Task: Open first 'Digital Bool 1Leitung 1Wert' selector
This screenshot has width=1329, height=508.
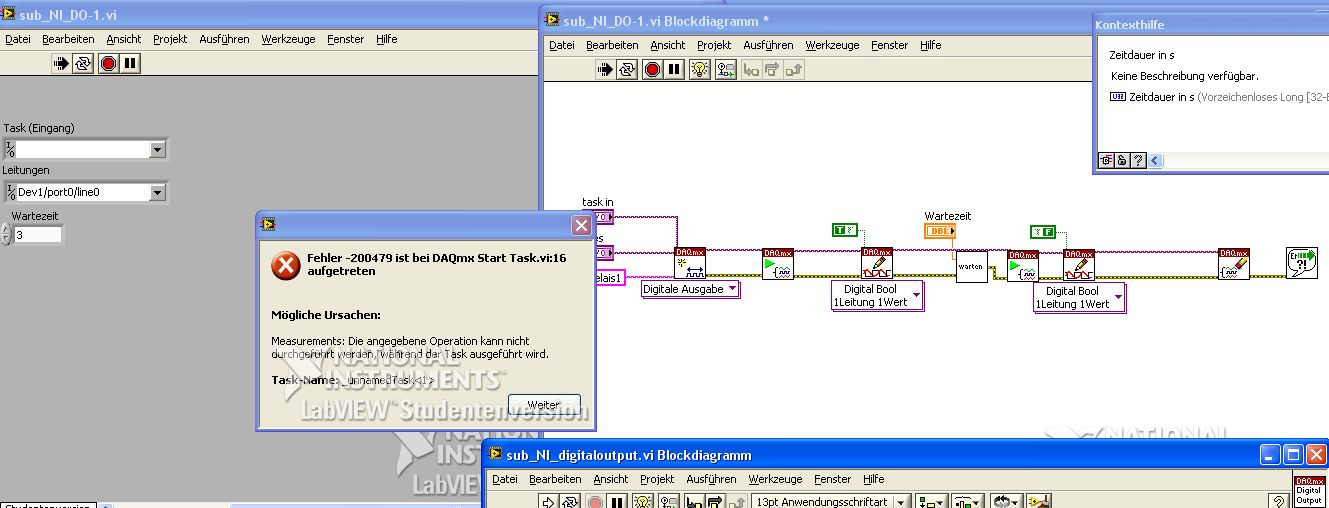Action: point(877,295)
